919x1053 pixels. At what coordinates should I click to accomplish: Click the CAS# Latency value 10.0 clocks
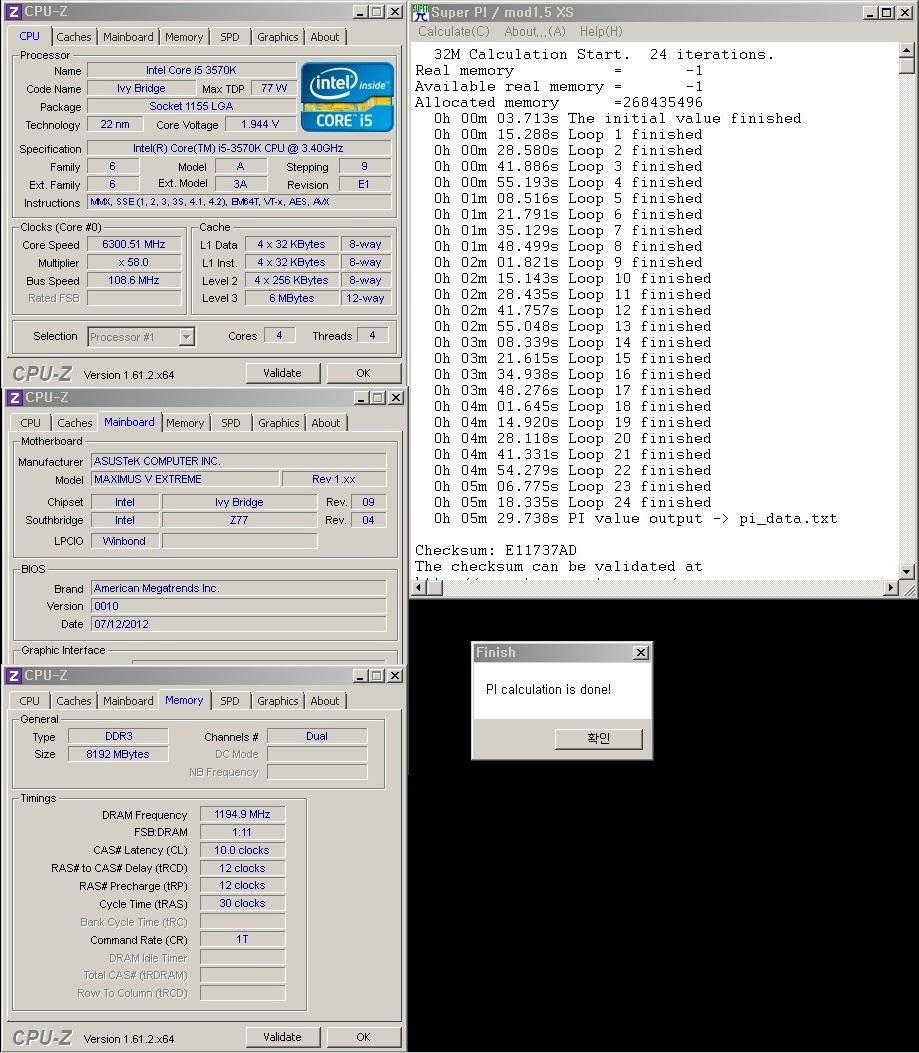[243, 850]
